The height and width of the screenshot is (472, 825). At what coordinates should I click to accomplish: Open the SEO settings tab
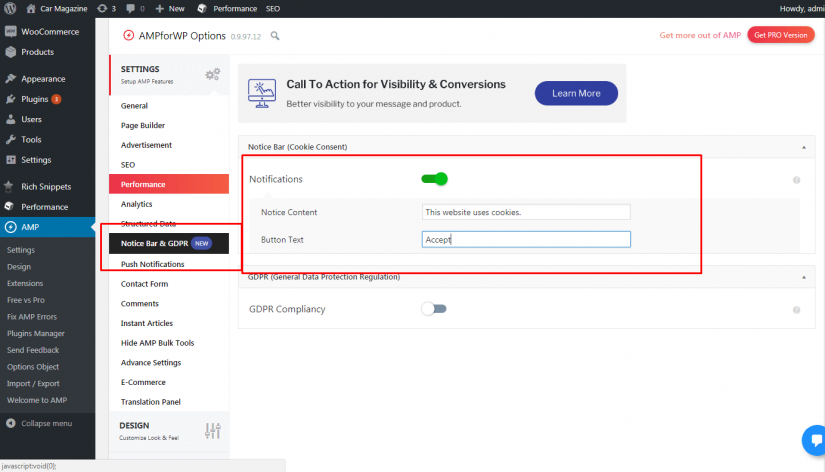(128, 165)
